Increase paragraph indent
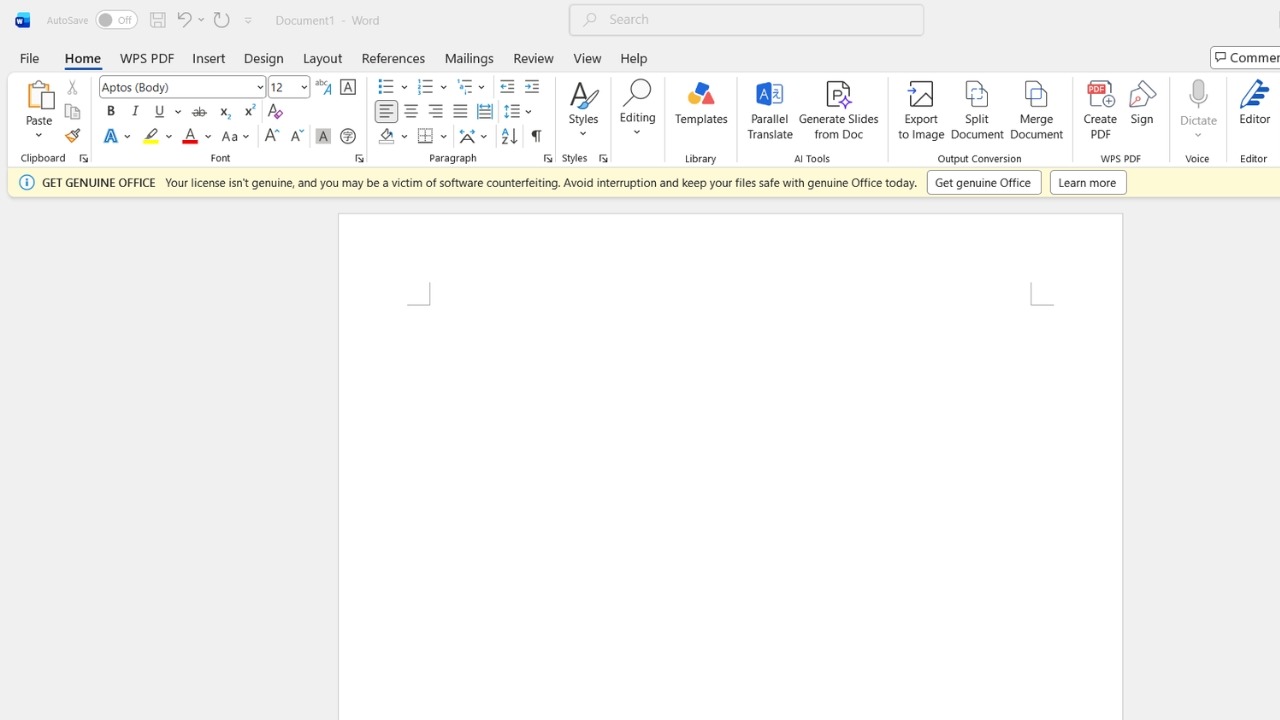This screenshot has height=720, width=1280. point(532,87)
